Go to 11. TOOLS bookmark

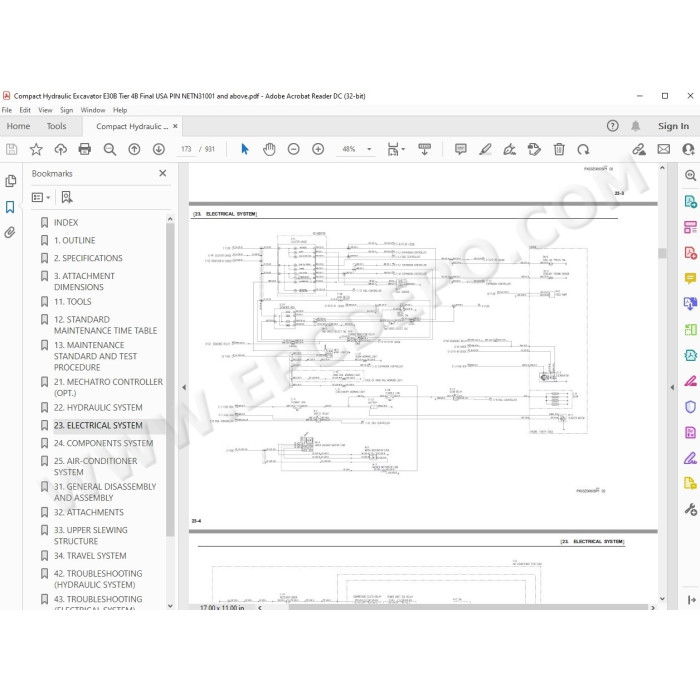point(72,302)
